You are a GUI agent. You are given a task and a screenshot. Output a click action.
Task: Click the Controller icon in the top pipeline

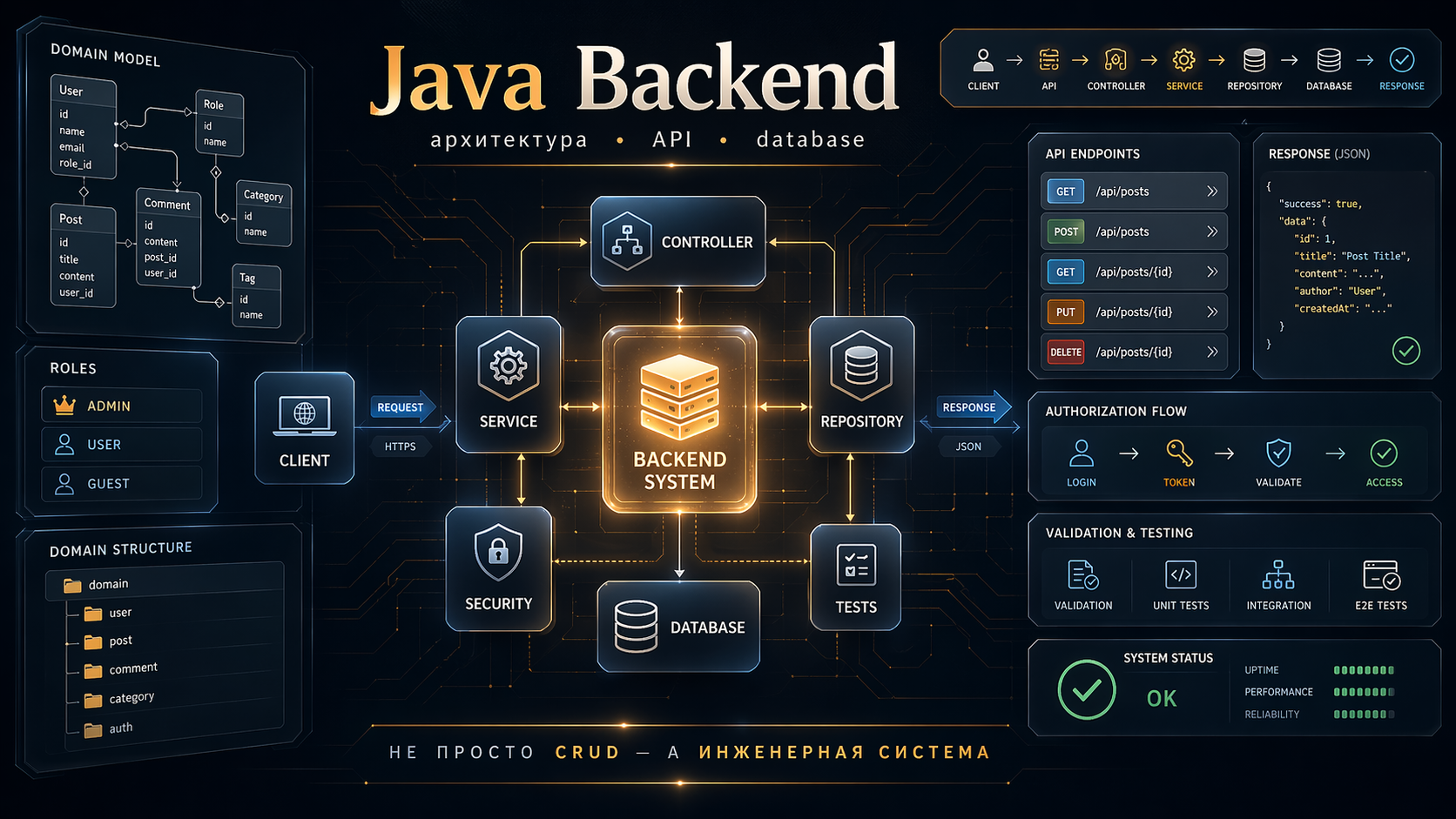point(1116,61)
